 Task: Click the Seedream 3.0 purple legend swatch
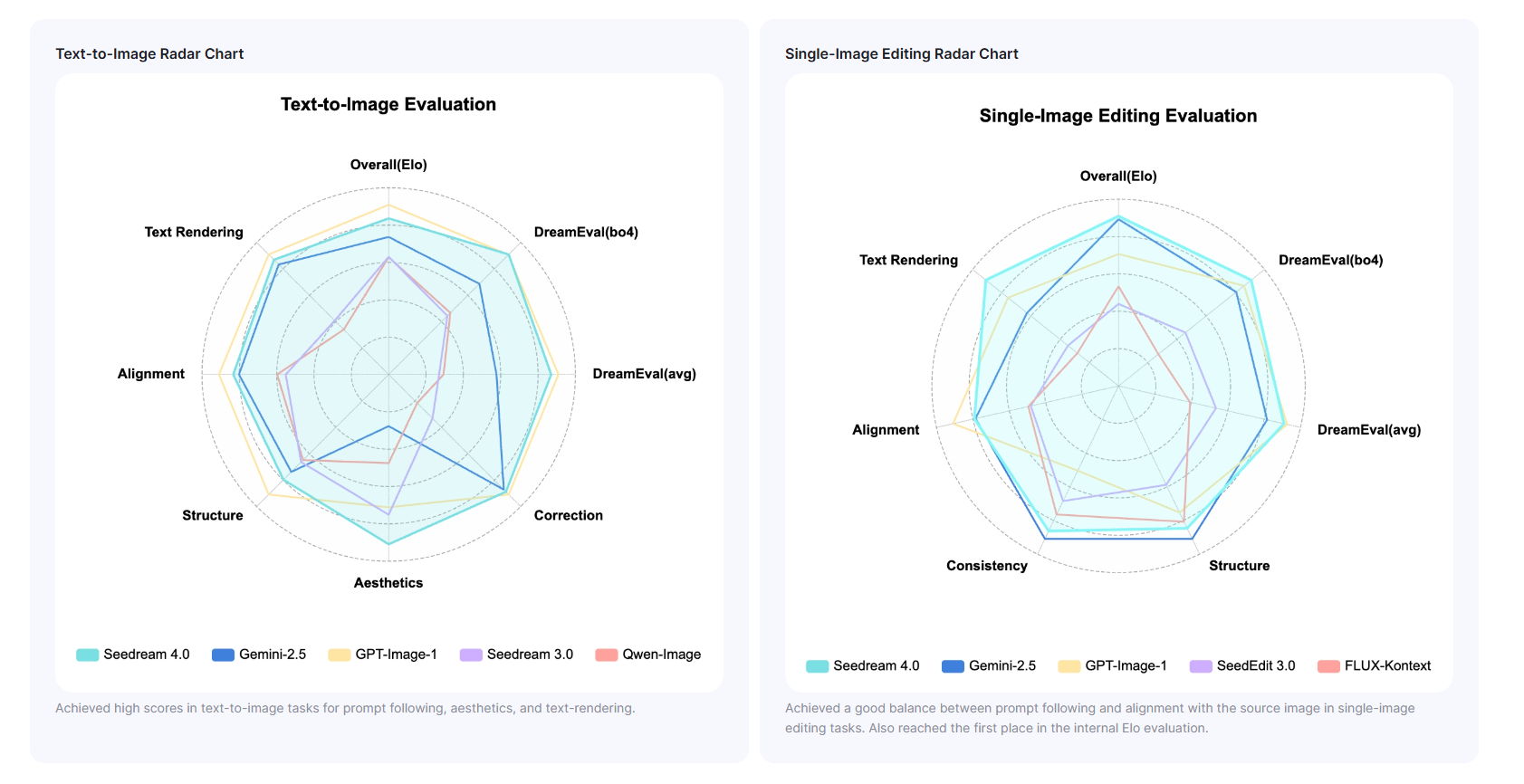coord(471,655)
